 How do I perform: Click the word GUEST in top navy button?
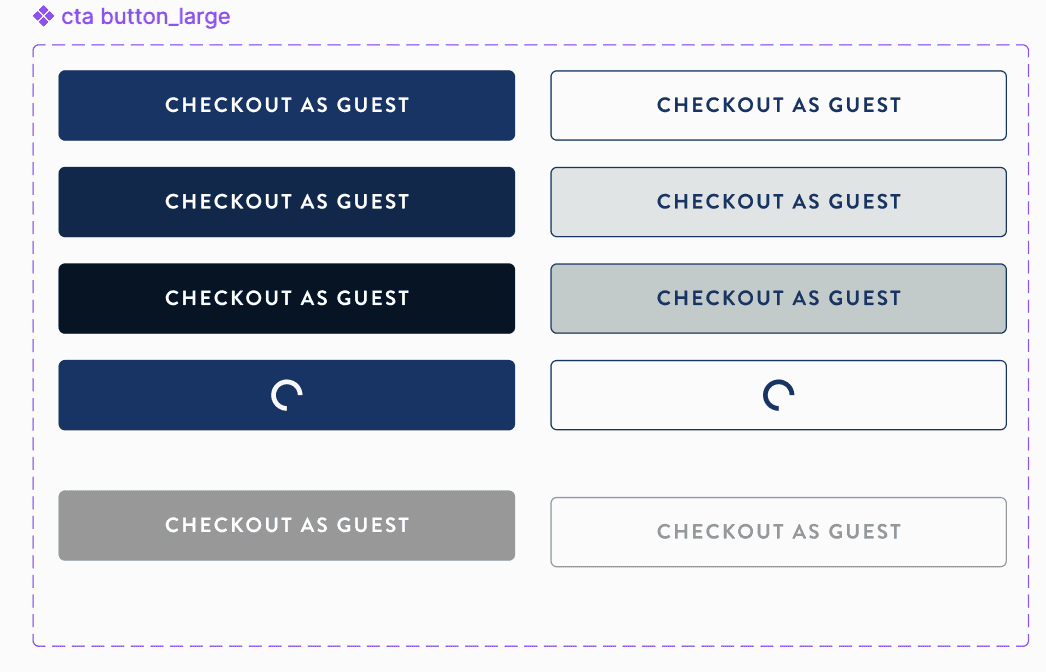pos(373,105)
